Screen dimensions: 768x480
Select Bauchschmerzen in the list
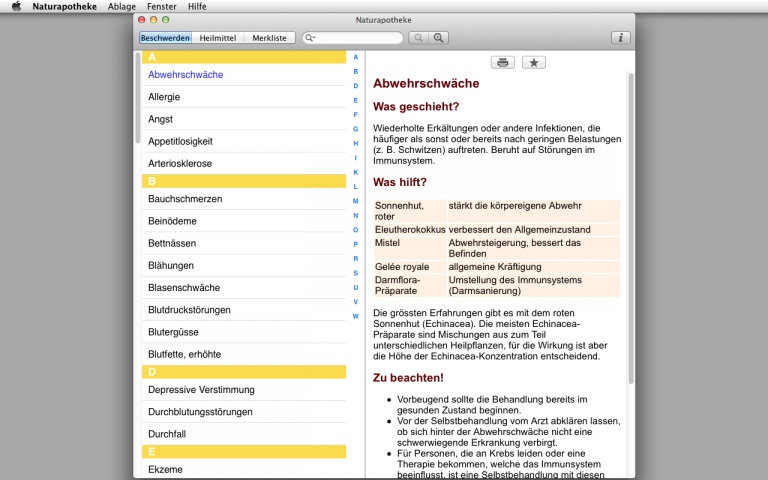[244, 199]
